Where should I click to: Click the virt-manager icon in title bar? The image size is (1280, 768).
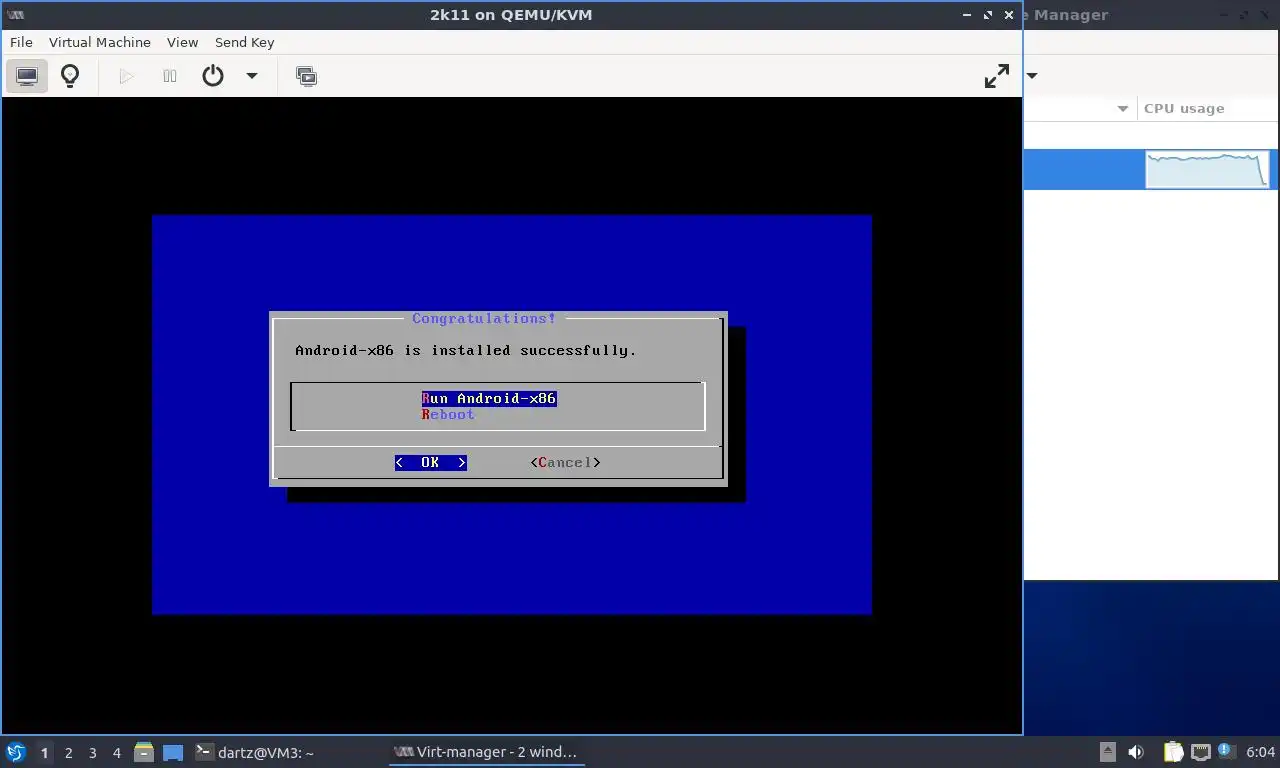(x=15, y=15)
